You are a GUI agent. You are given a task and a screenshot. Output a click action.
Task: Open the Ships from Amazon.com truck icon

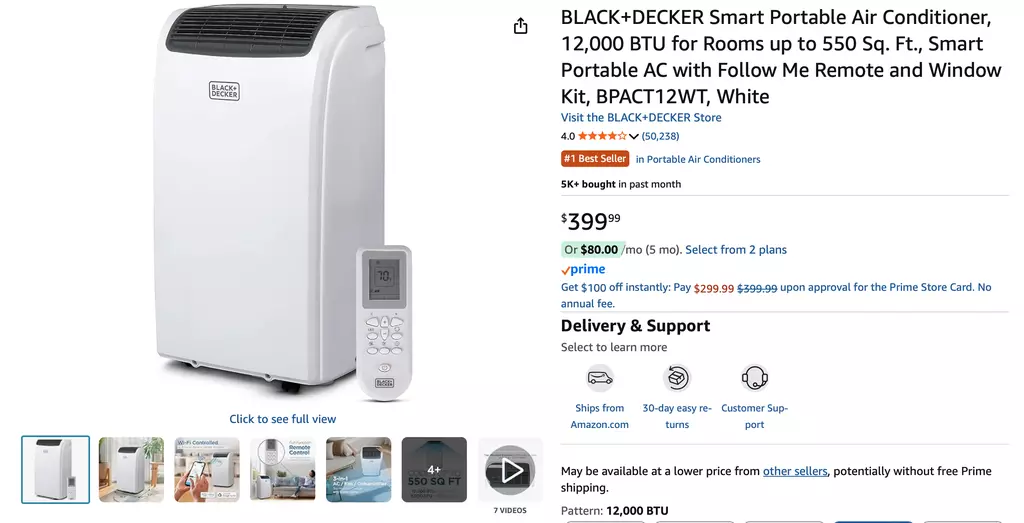pos(600,377)
